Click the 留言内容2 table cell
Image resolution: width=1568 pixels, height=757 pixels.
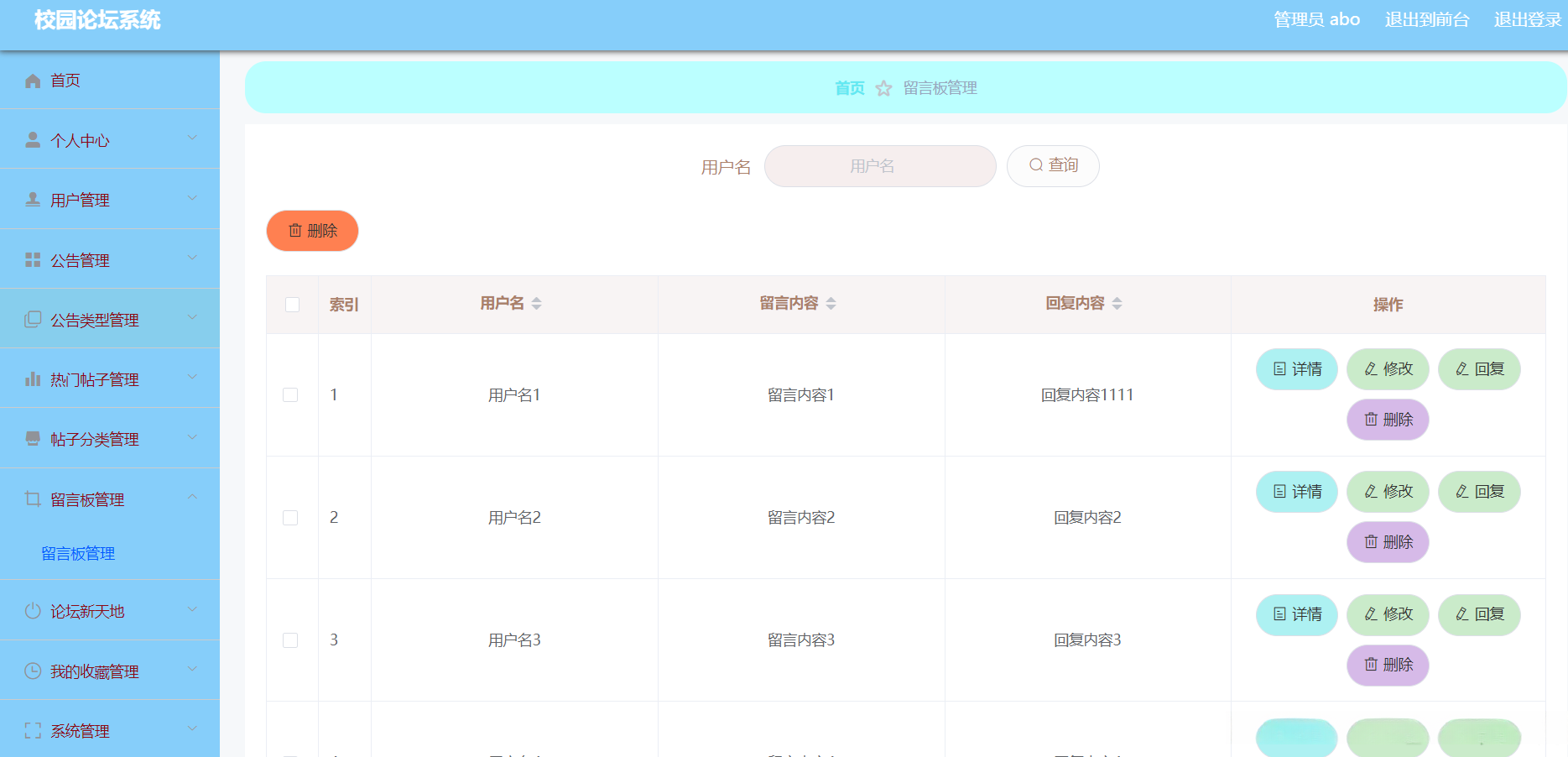pyautogui.click(x=801, y=517)
